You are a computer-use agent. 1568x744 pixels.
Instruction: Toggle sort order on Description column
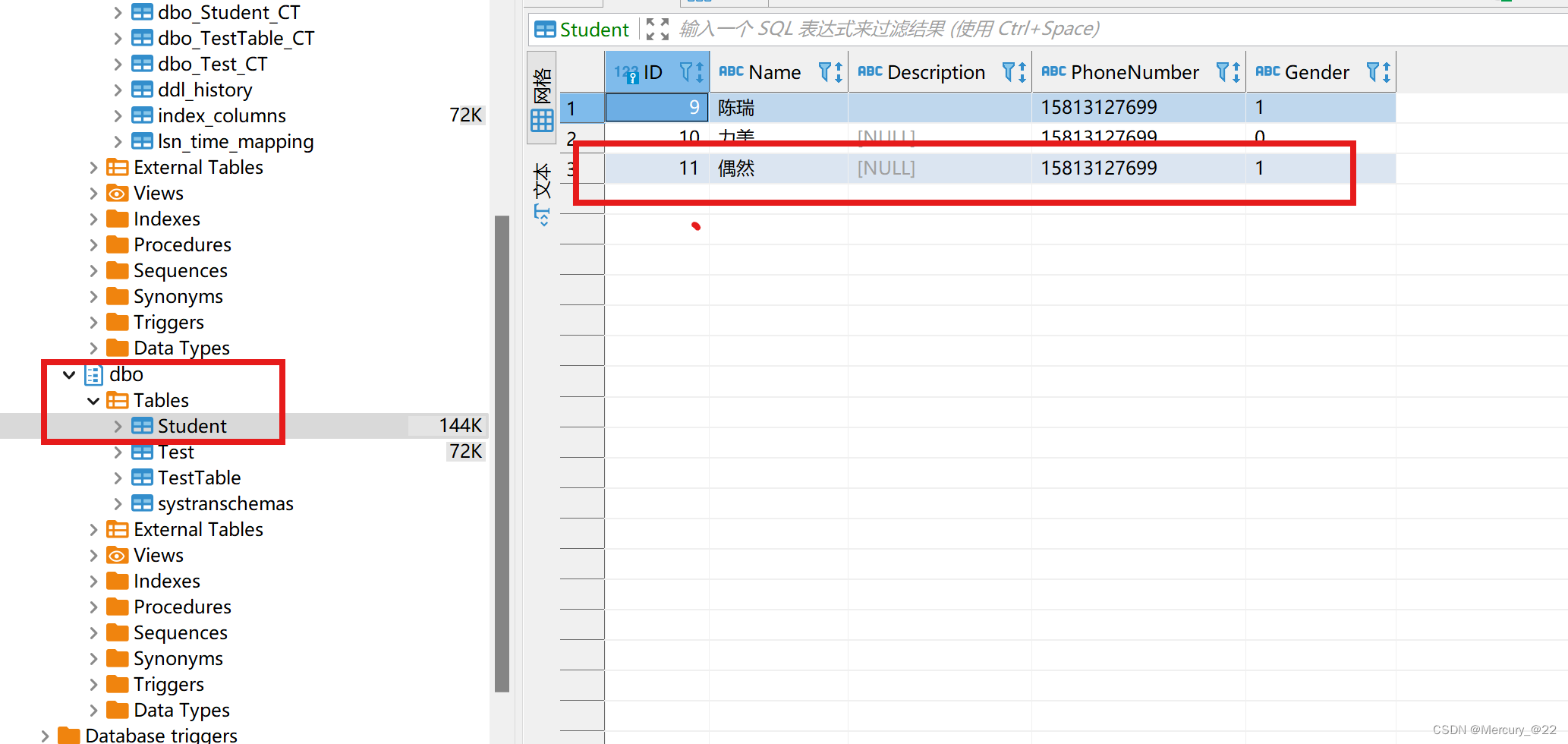point(1023,71)
